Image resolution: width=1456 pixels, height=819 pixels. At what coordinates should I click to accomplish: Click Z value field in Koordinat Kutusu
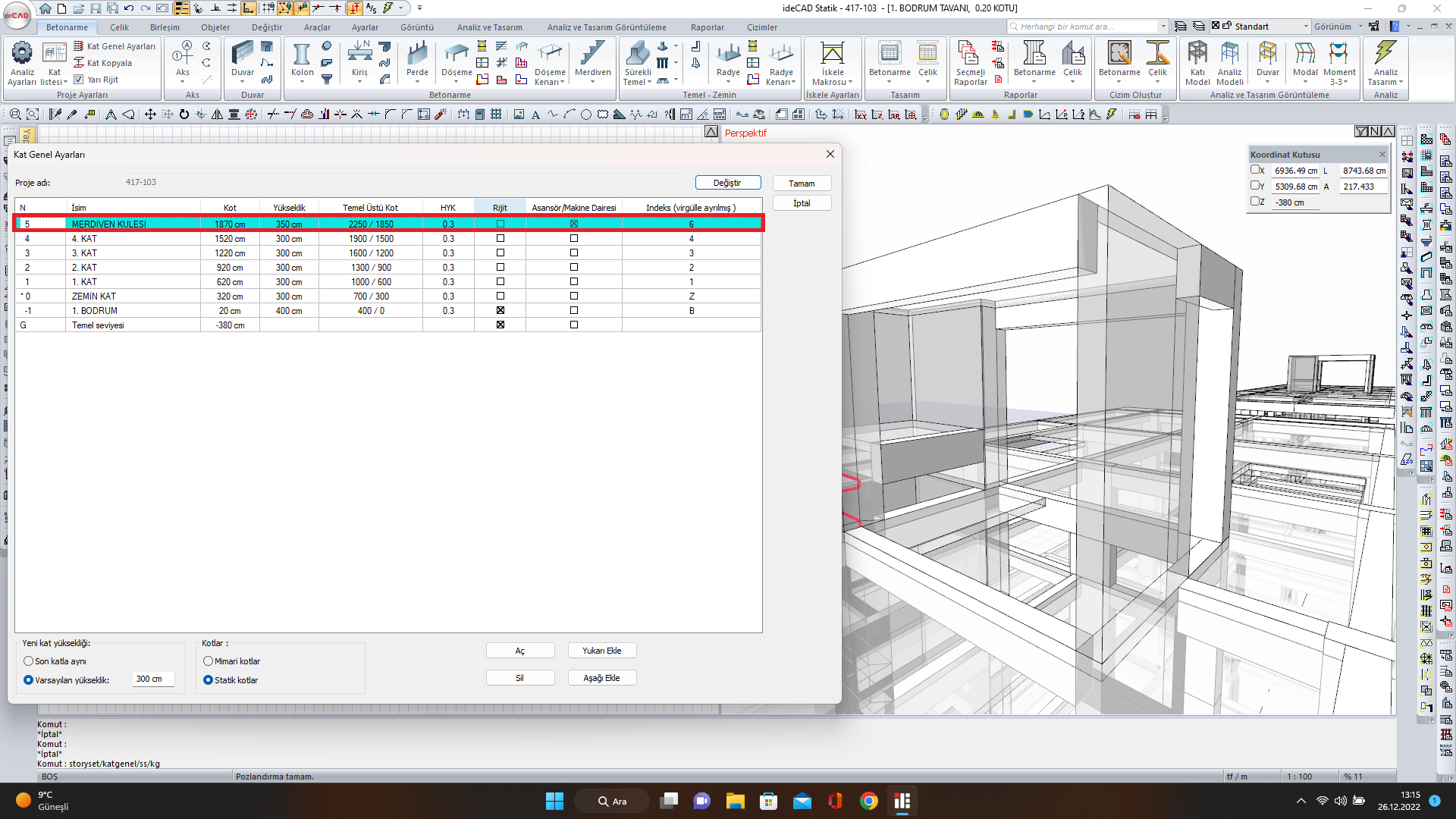1295,202
